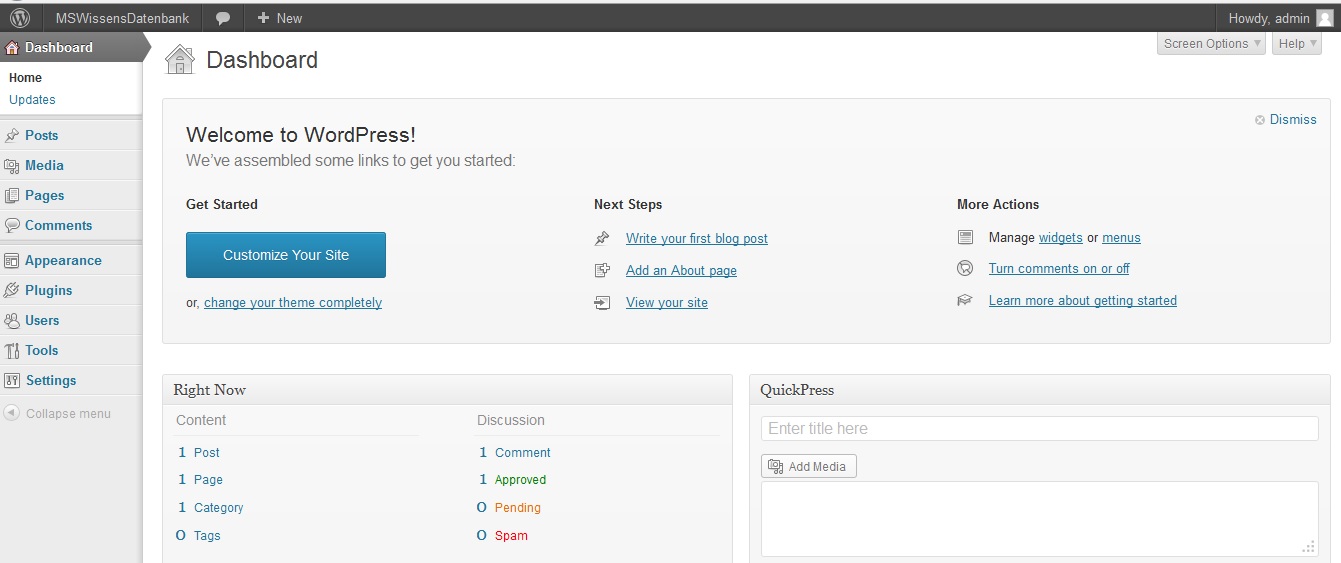Screen dimensions: 1341x563
Task: Click the admin avatar icon
Action: click(x=1325, y=18)
